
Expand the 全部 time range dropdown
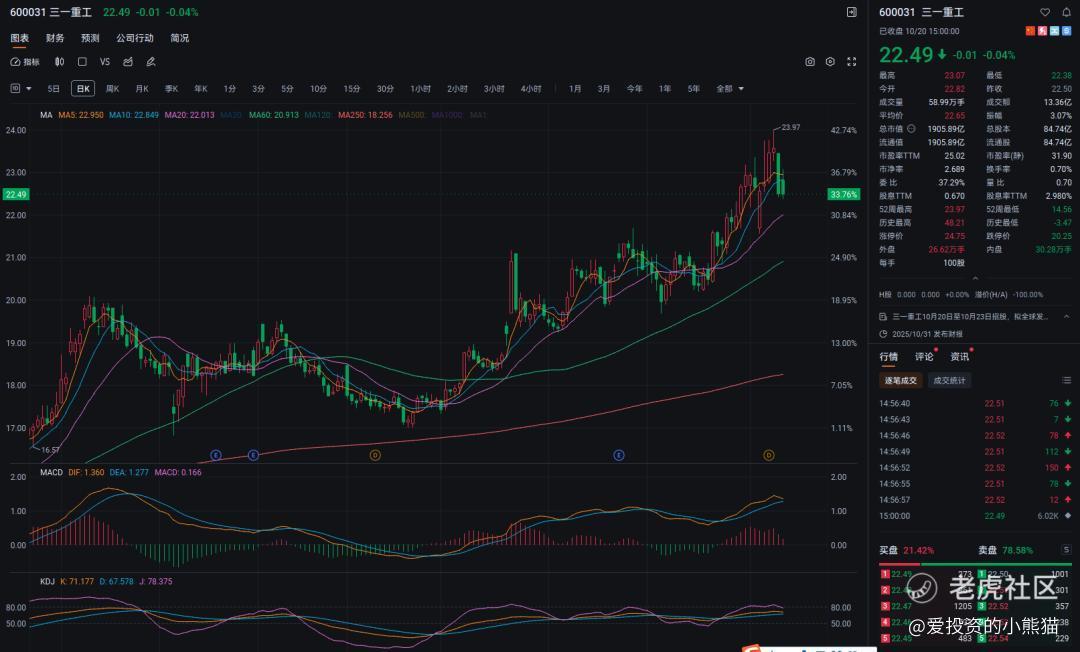(x=730, y=89)
